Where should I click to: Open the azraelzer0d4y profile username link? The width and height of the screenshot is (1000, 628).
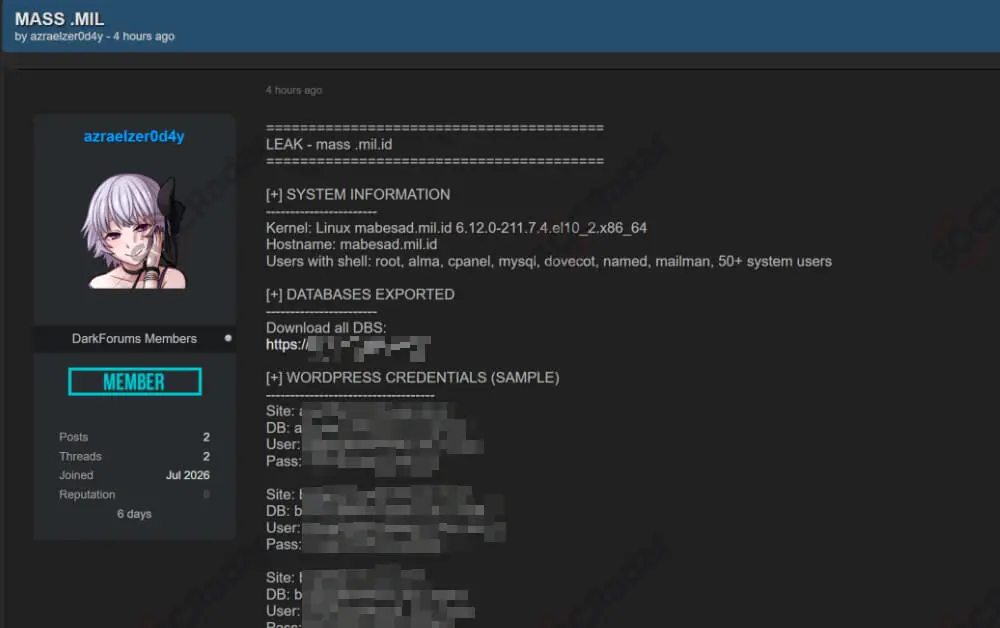click(x=134, y=136)
